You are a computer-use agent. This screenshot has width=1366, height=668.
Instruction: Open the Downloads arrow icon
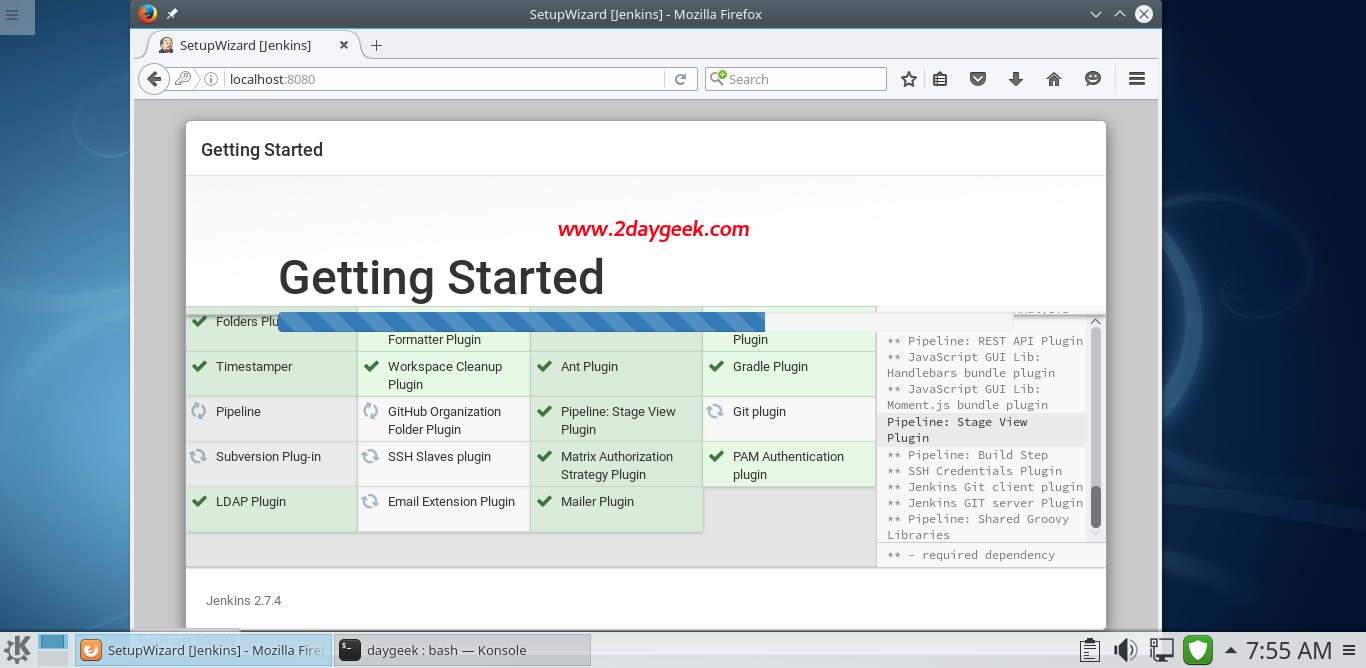[x=1016, y=79]
